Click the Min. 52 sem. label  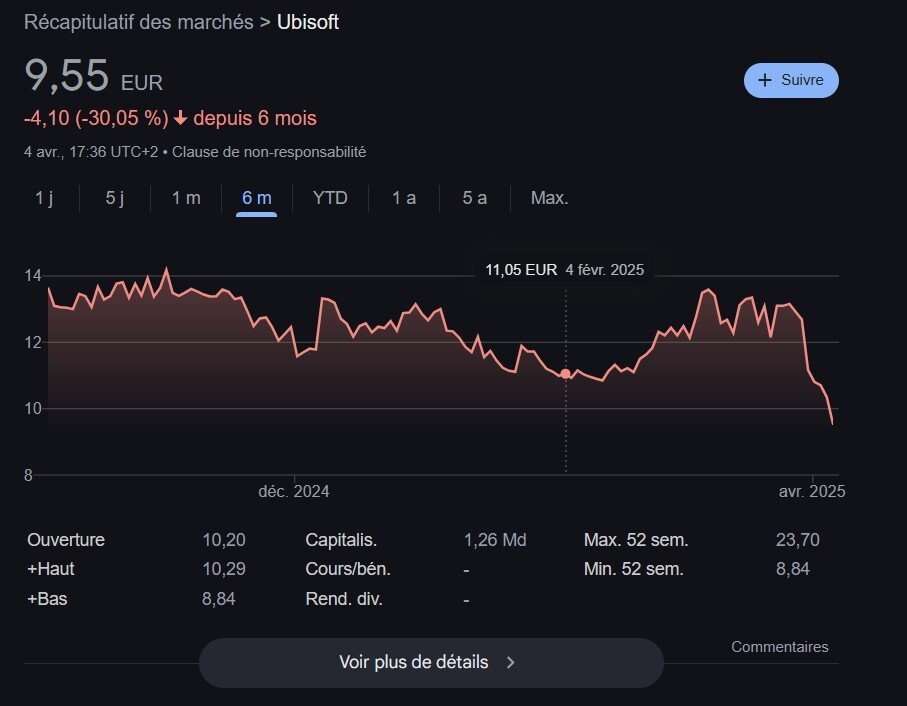point(634,569)
